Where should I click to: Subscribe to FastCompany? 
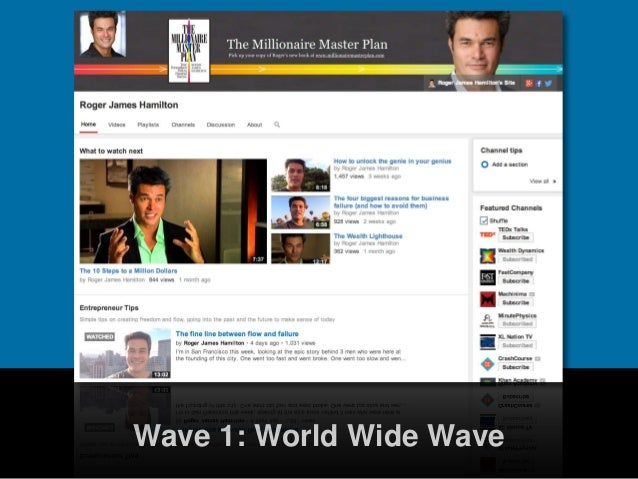click(516, 281)
